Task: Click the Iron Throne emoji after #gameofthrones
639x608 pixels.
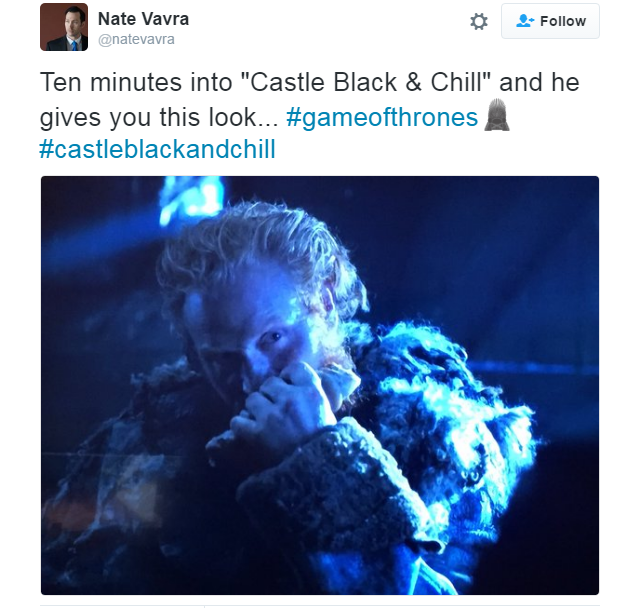Action: [x=497, y=115]
